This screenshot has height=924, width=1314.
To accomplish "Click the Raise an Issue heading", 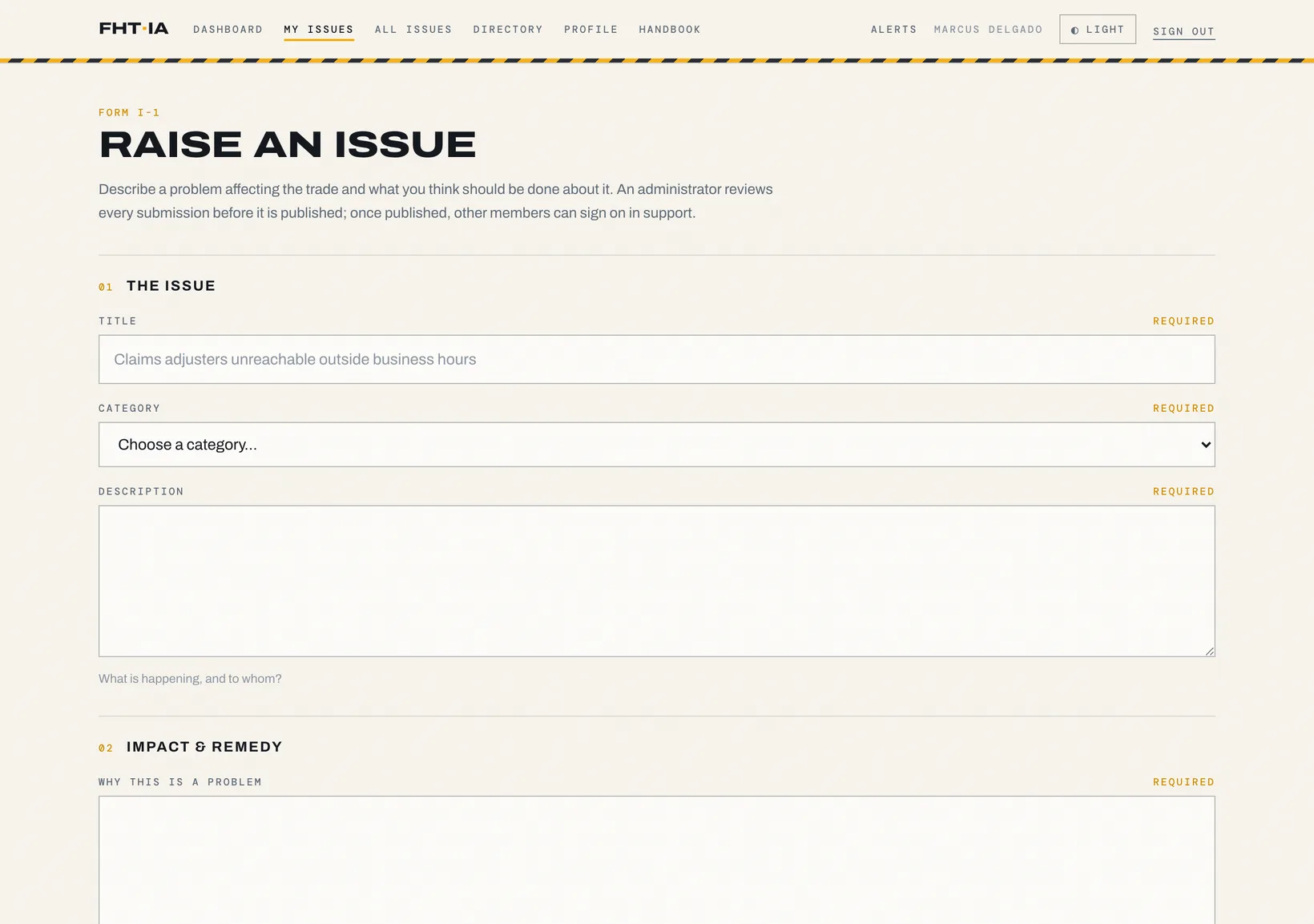I will (x=288, y=145).
